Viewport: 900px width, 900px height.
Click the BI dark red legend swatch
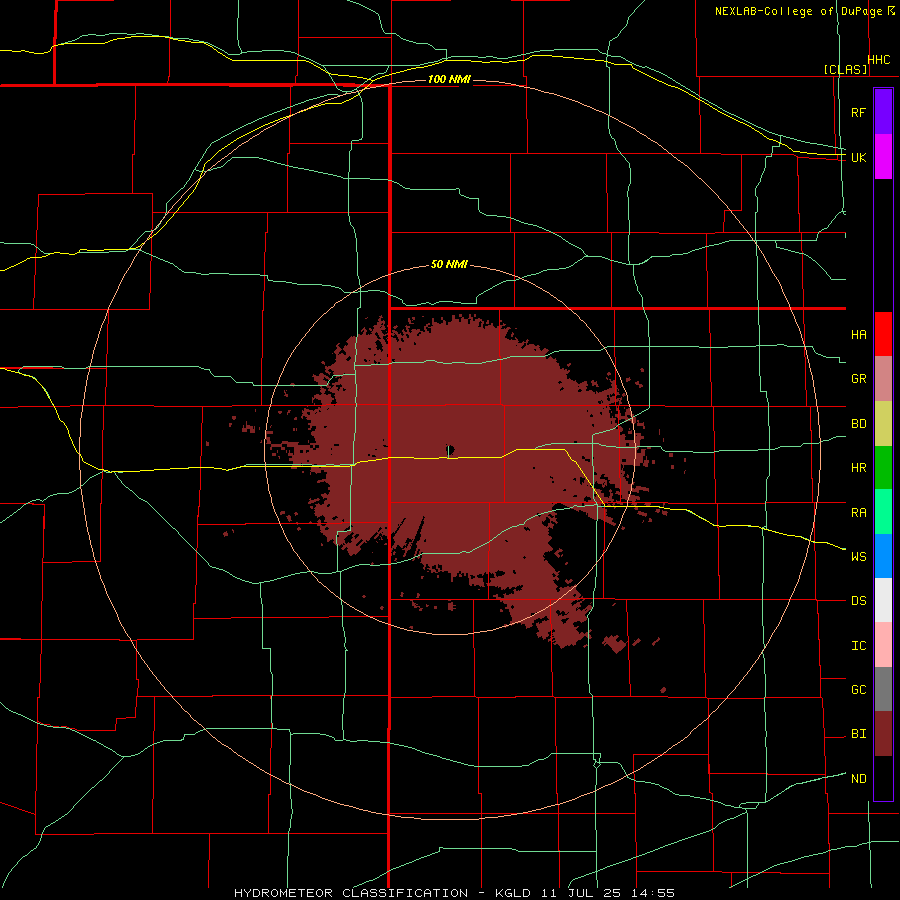coord(883,734)
